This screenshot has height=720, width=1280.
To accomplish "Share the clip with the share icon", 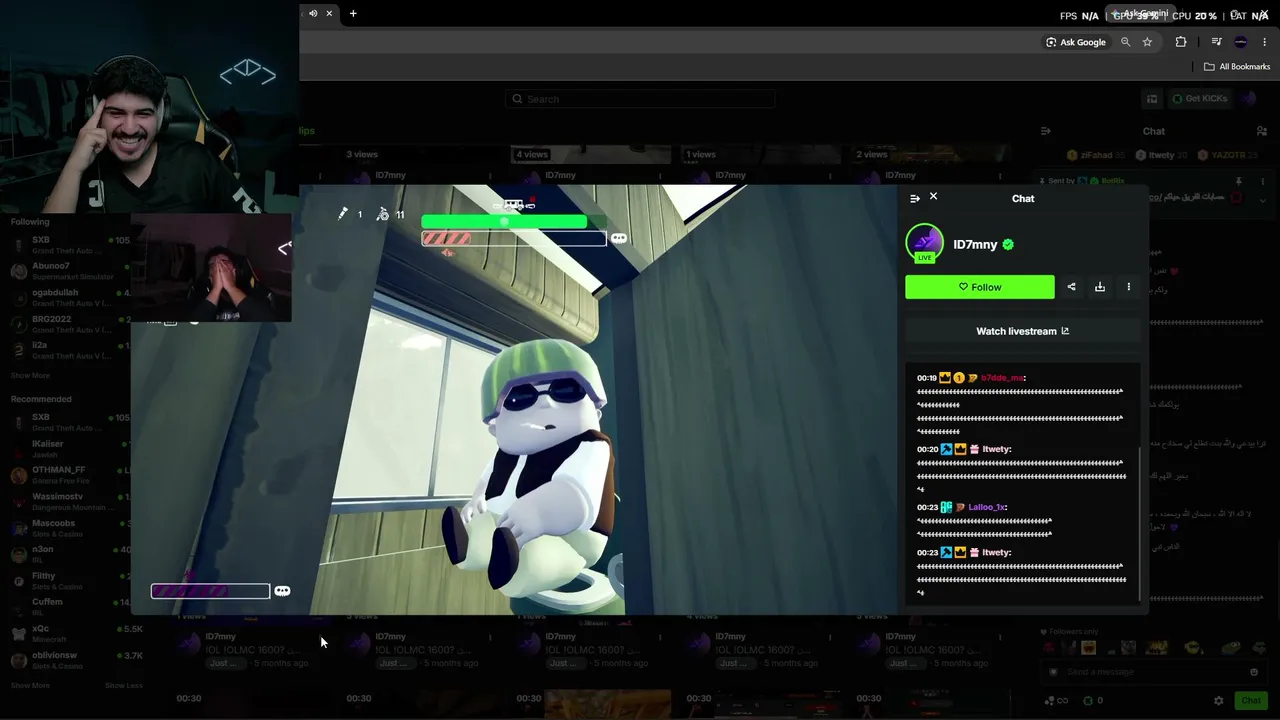I will click(1071, 287).
